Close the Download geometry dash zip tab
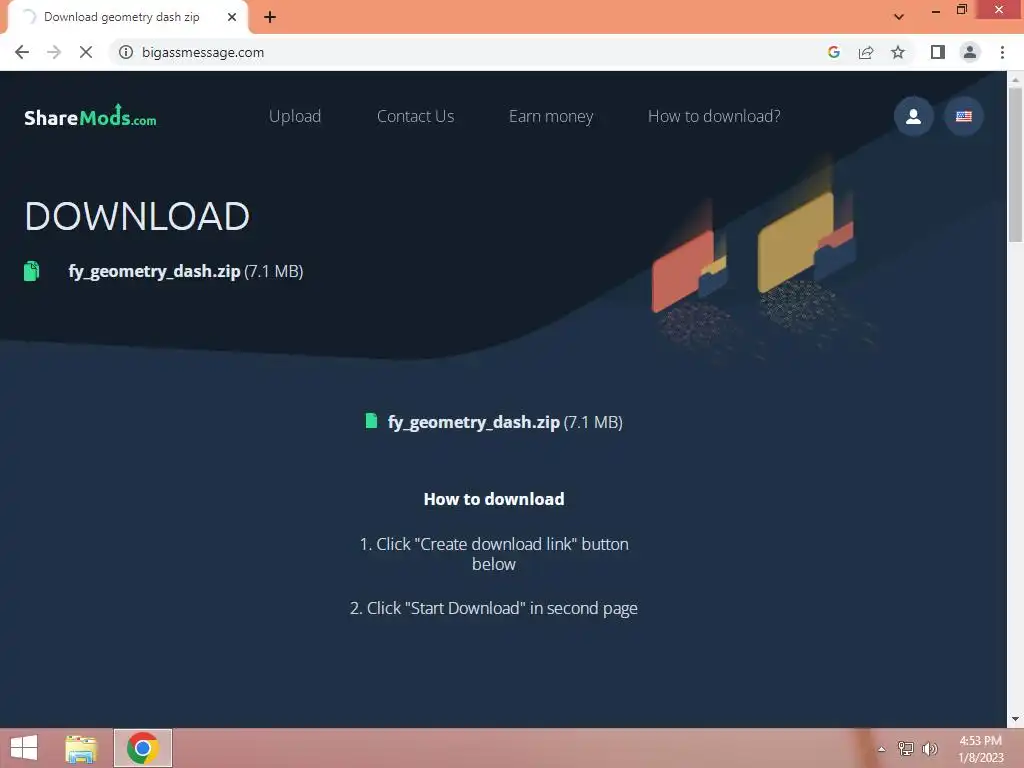 232,17
